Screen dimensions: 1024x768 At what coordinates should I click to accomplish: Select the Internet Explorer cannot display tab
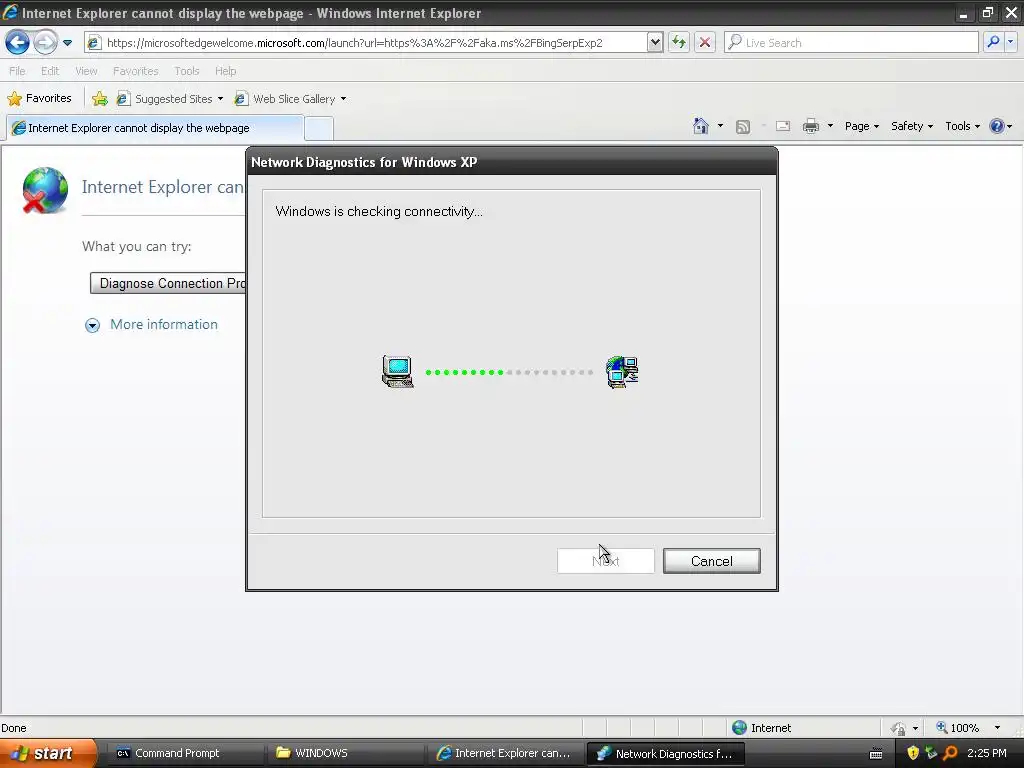pos(155,128)
